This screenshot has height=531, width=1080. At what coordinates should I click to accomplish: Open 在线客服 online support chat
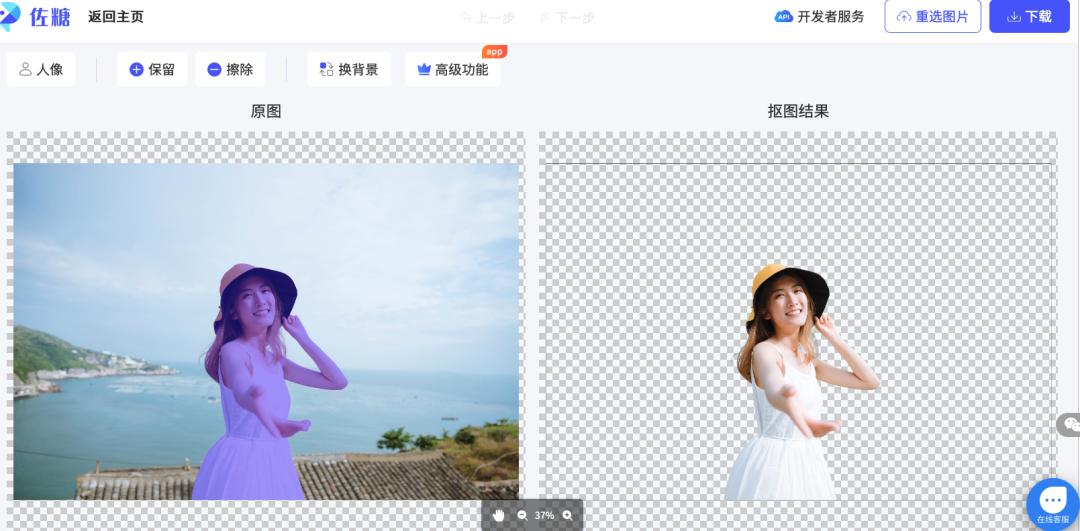[x=1052, y=503]
